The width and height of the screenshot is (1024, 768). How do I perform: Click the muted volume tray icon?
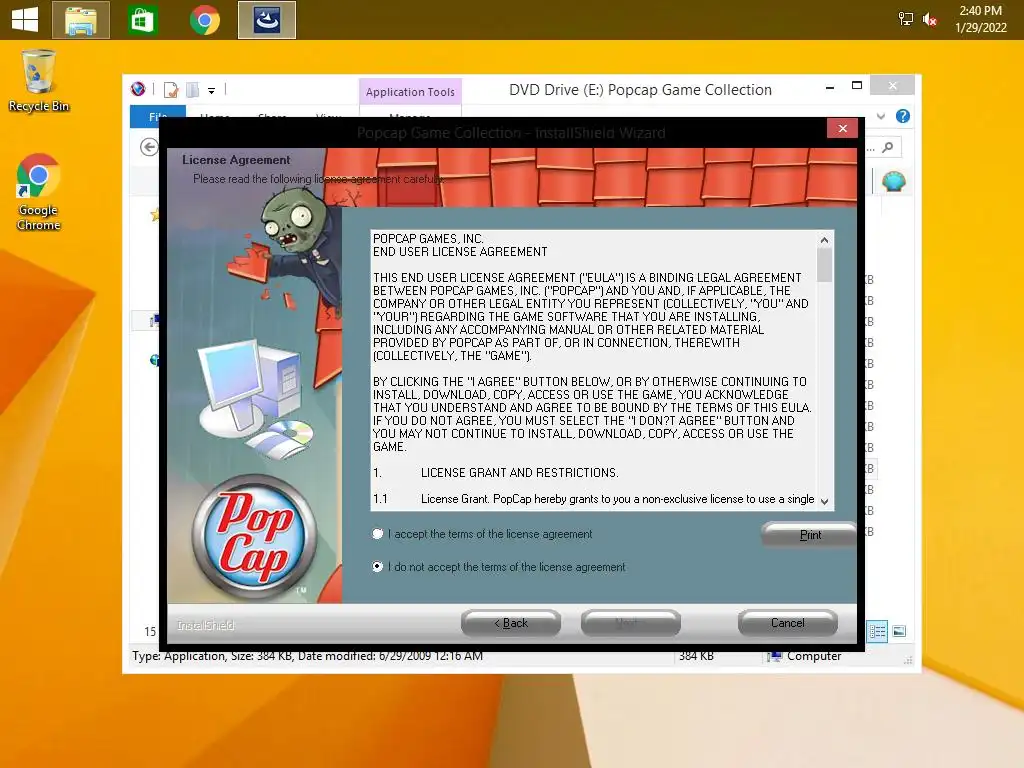pyautogui.click(x=930, y=20)
